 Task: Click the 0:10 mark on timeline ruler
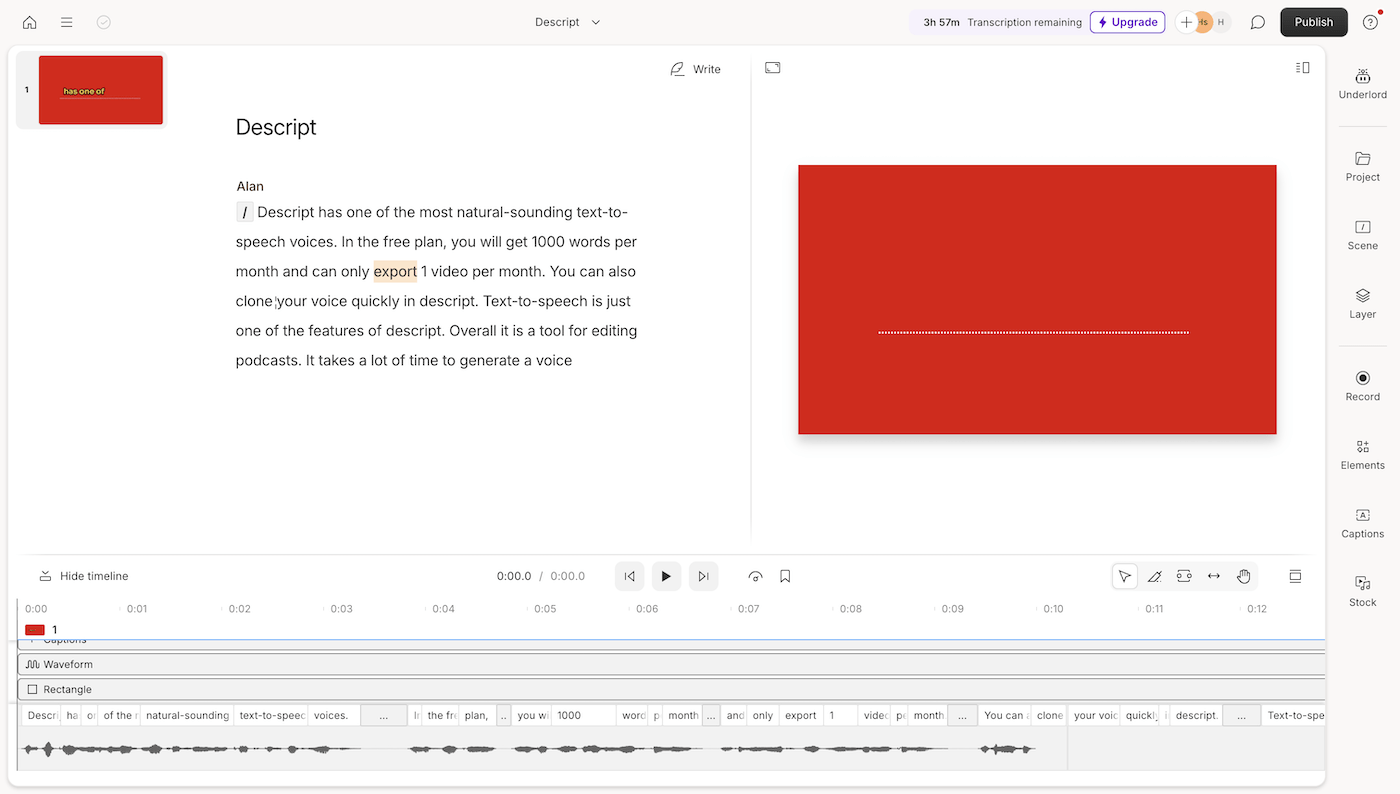(x=1053, y=608)
